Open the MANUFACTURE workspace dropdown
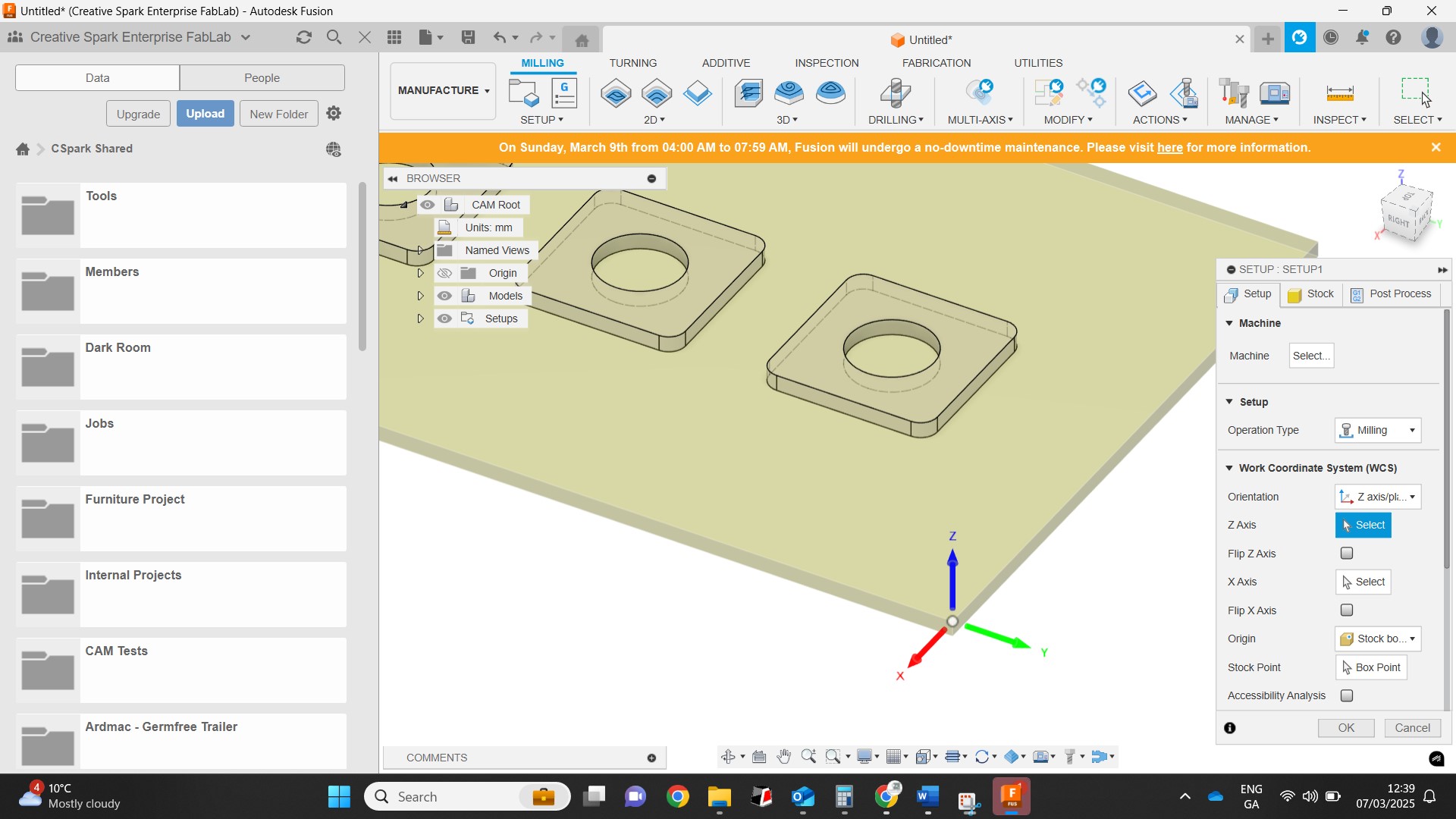The width and height of the screenshot is (1456, 819). 443,90
